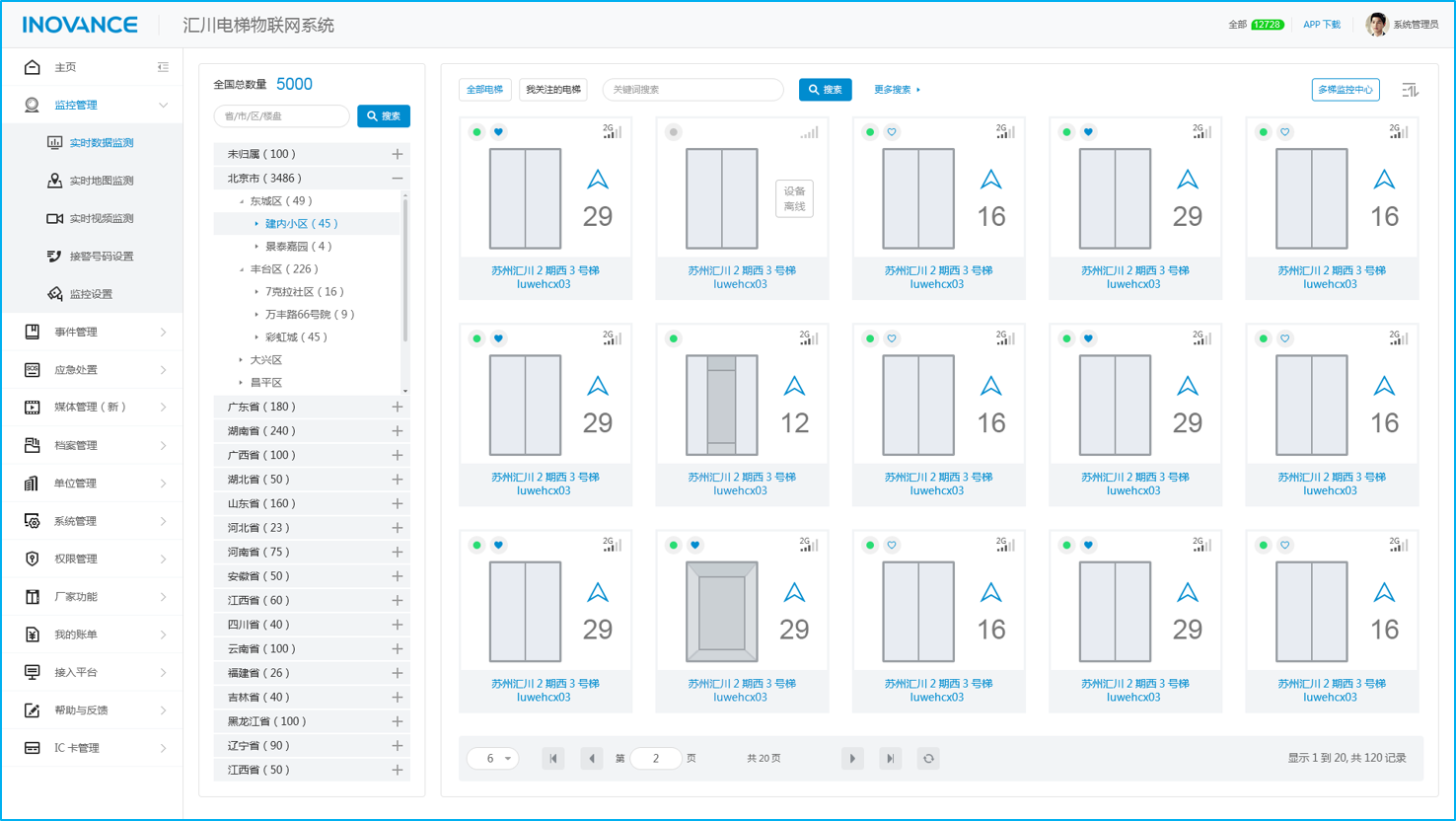Click the refresh icon in pagination bar
Image resolution: width=1456 pixels, height=821 pixels.
click(928, 759)
